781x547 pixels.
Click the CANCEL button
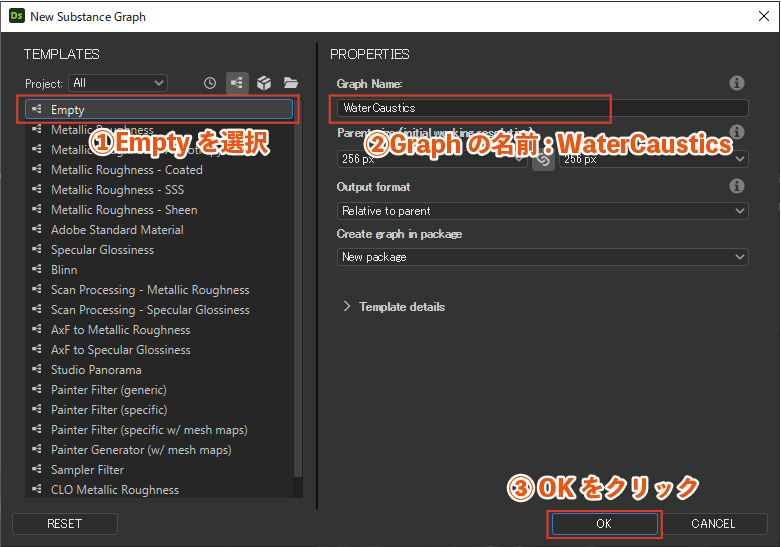point(713,524)
